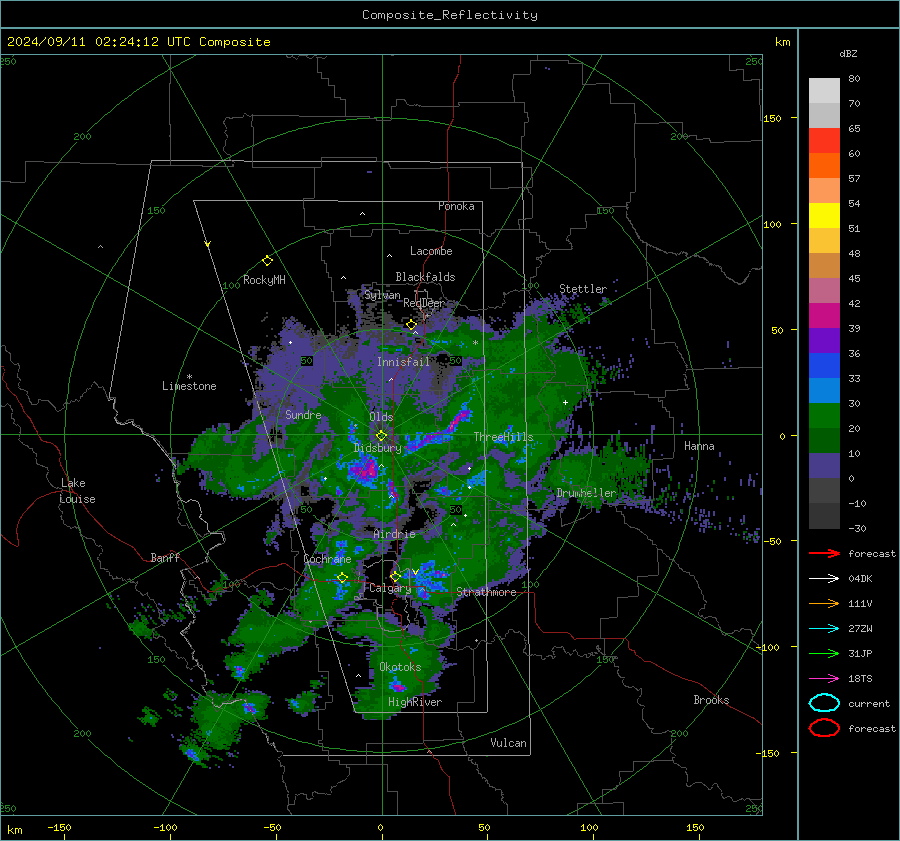Select the Strathmore label
The height and width of the screenshot is (841, 900).
(486, 592)
